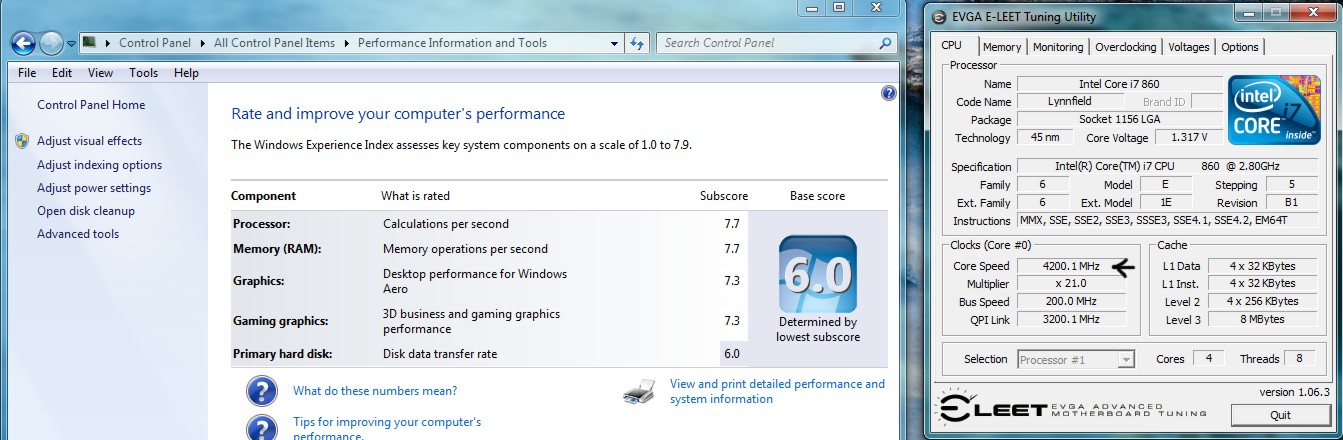Click the Bus Speed 200.0 MHz value

[1072, 302]
